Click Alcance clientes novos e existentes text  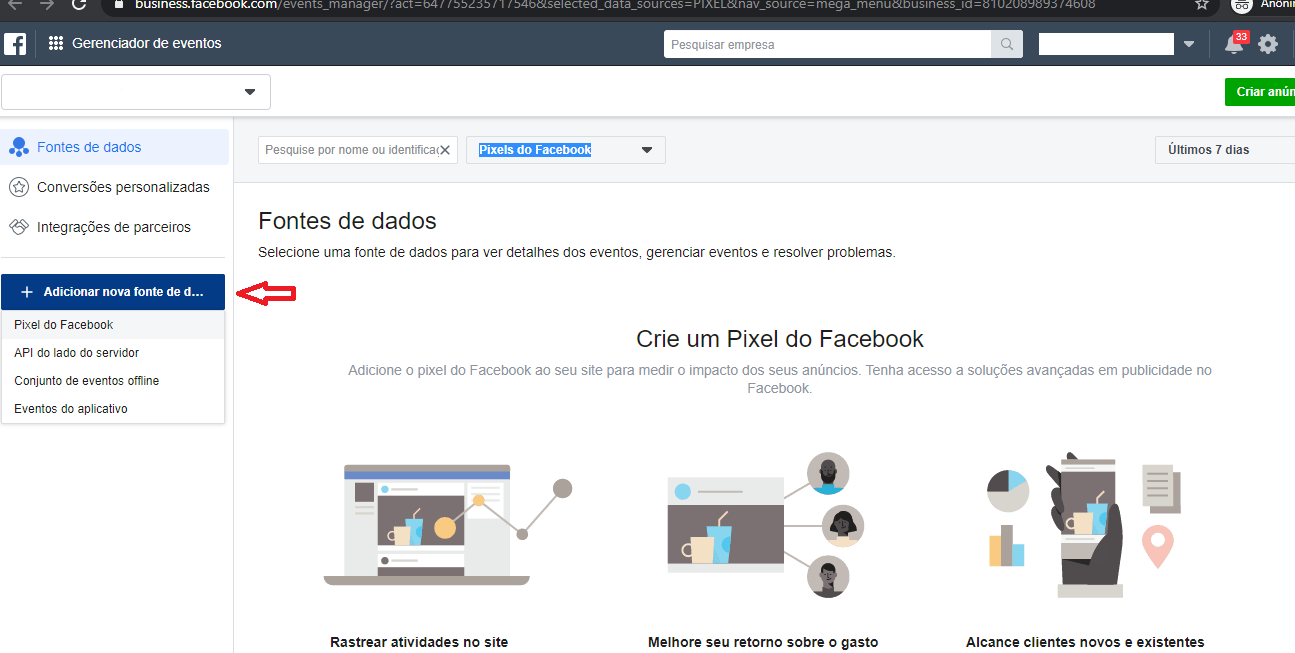point(1085,642)
